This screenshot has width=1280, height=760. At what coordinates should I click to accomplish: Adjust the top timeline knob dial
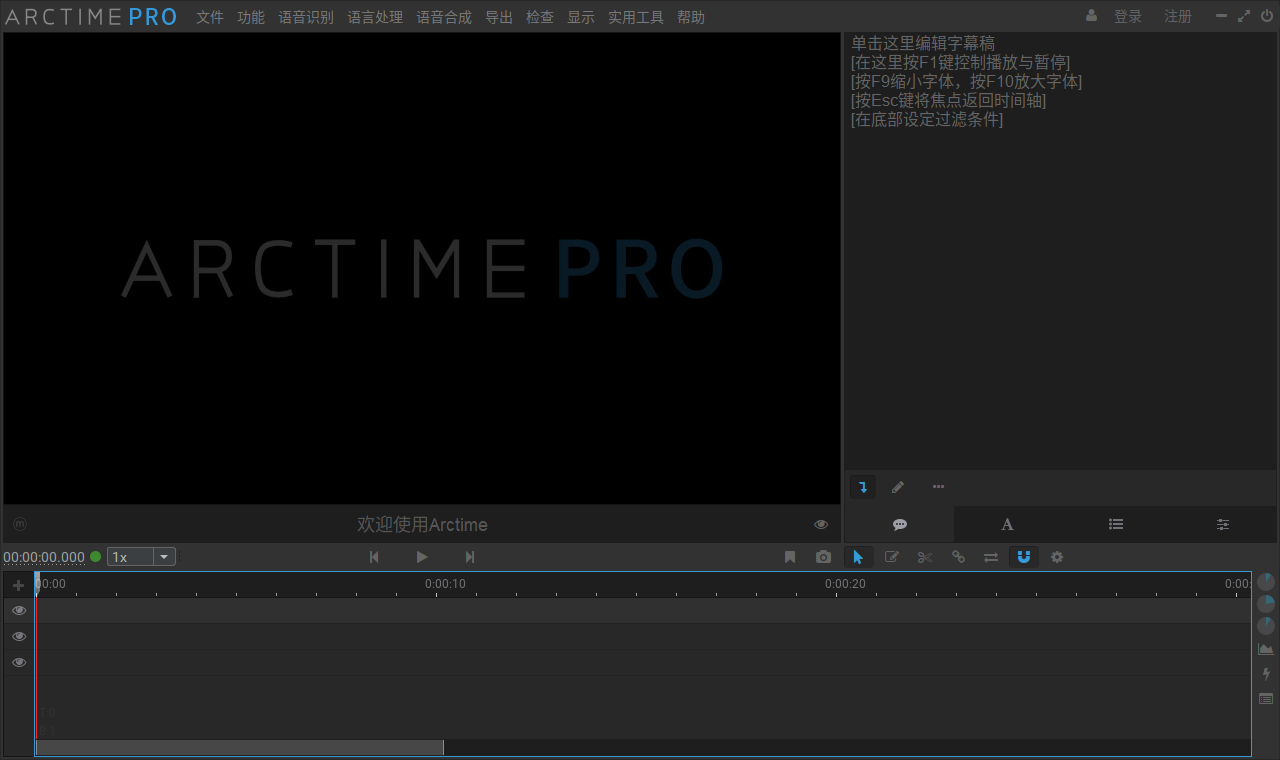coord(1266,581)
